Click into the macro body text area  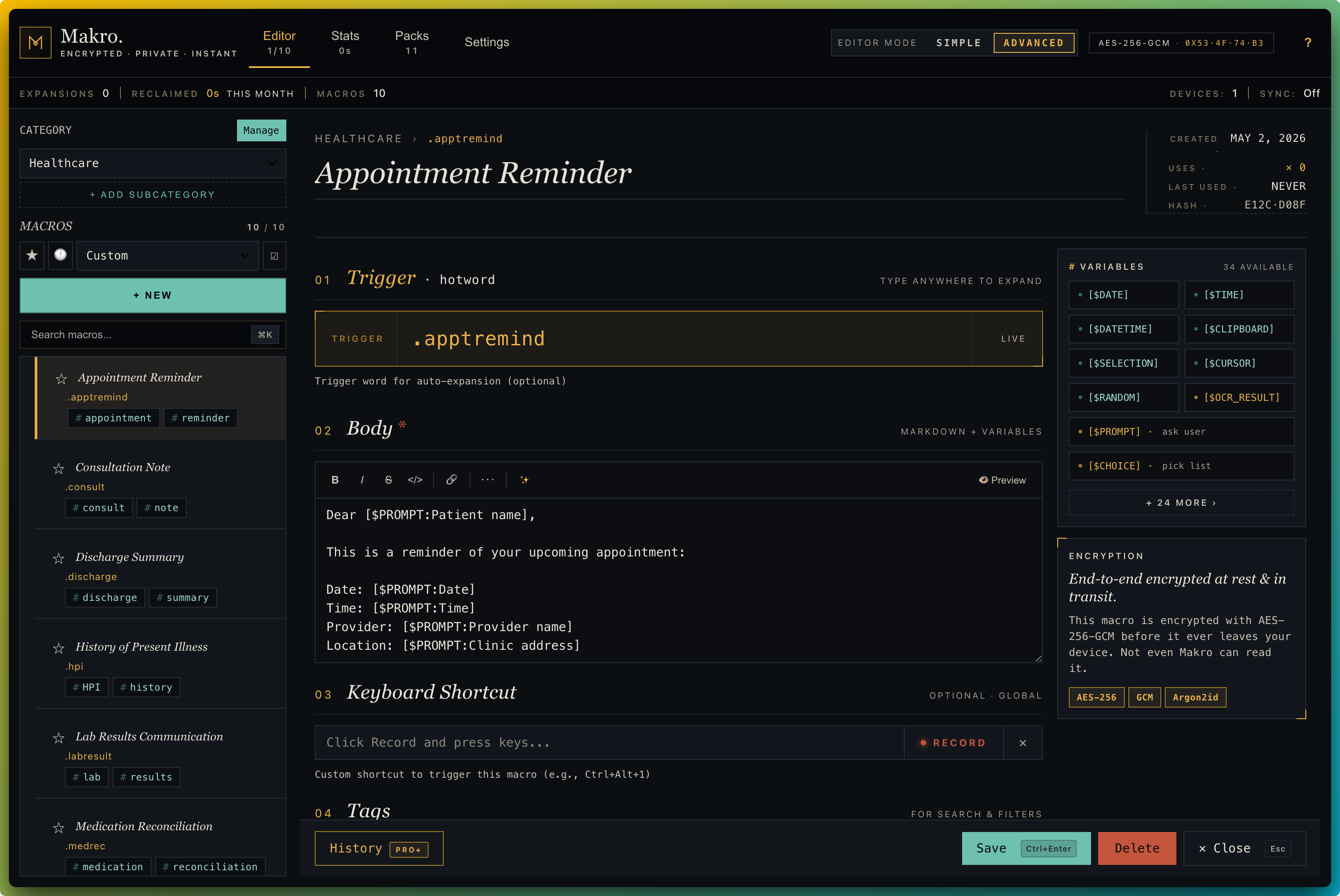[678, 580]
